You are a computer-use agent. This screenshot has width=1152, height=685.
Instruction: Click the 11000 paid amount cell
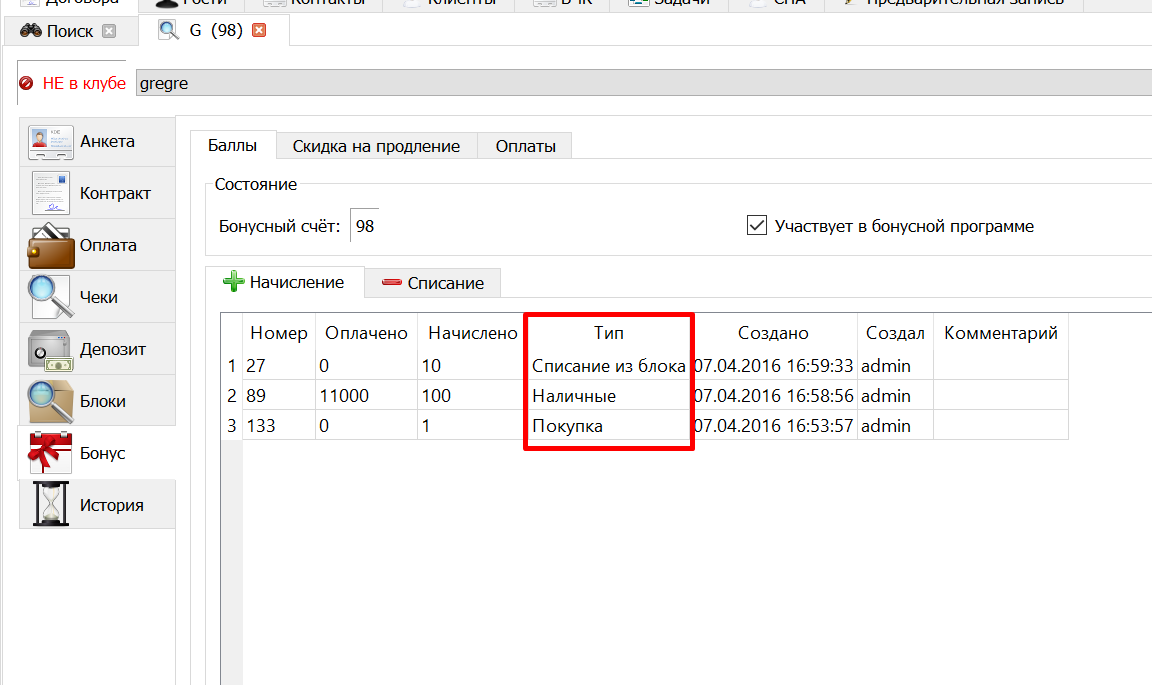coord(366,395)
